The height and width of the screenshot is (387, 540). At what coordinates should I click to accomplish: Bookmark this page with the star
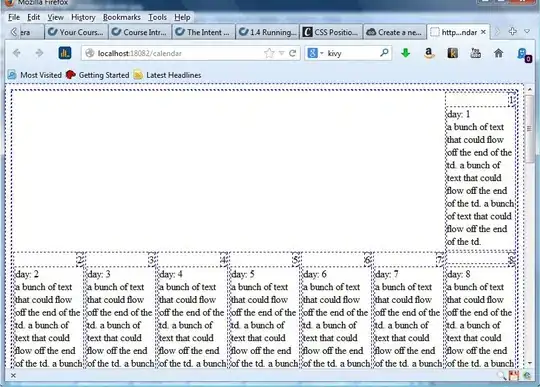[269, 53]
